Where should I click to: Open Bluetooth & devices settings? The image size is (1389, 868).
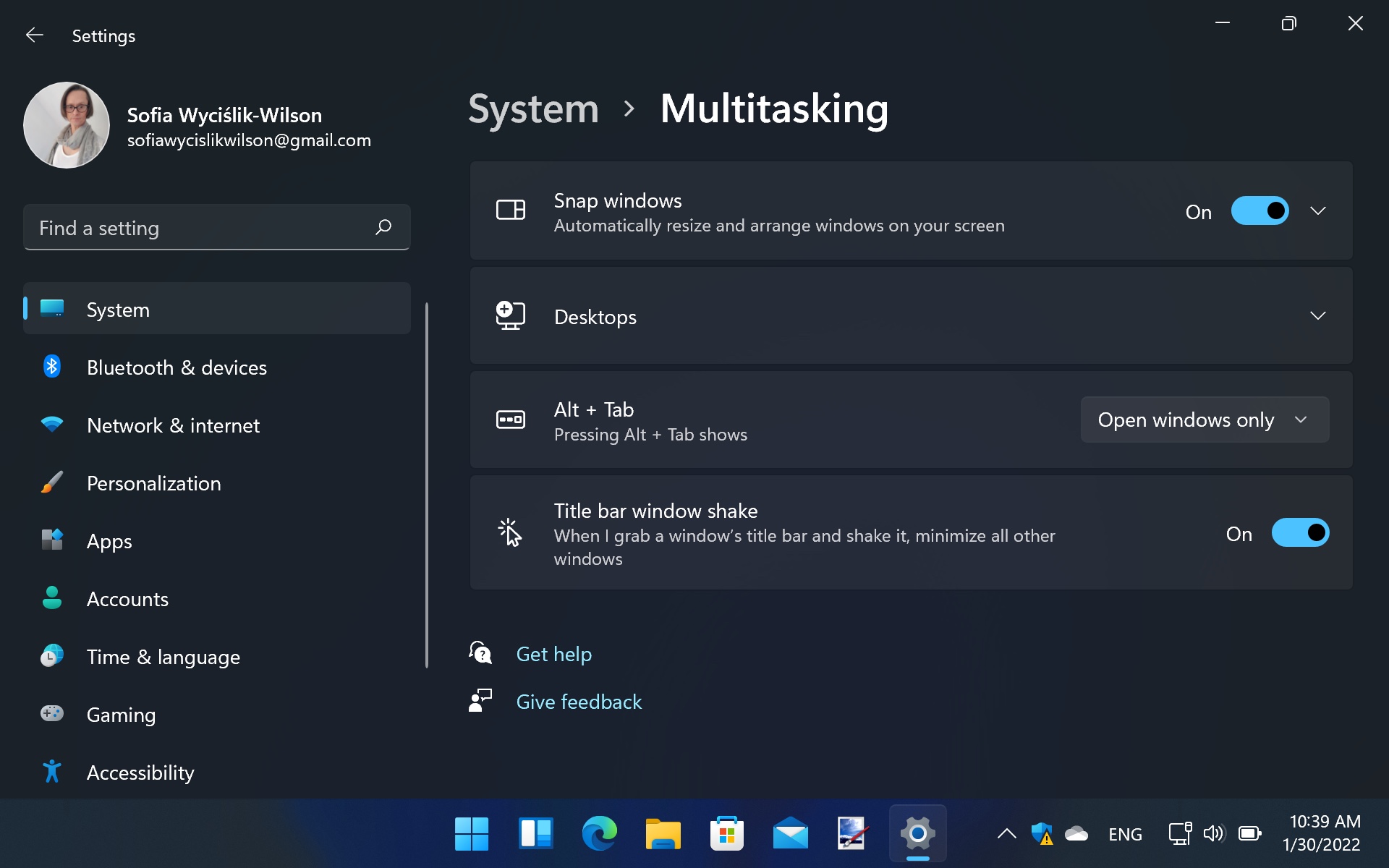pyautogui.click(x=176, y=367)
